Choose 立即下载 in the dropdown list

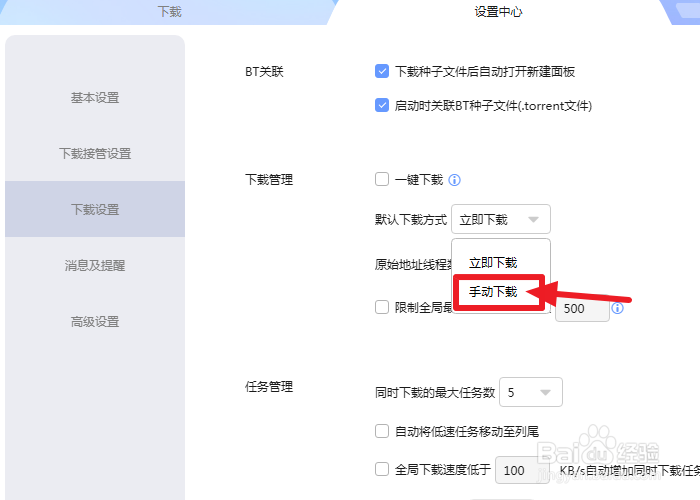point(493,262)
